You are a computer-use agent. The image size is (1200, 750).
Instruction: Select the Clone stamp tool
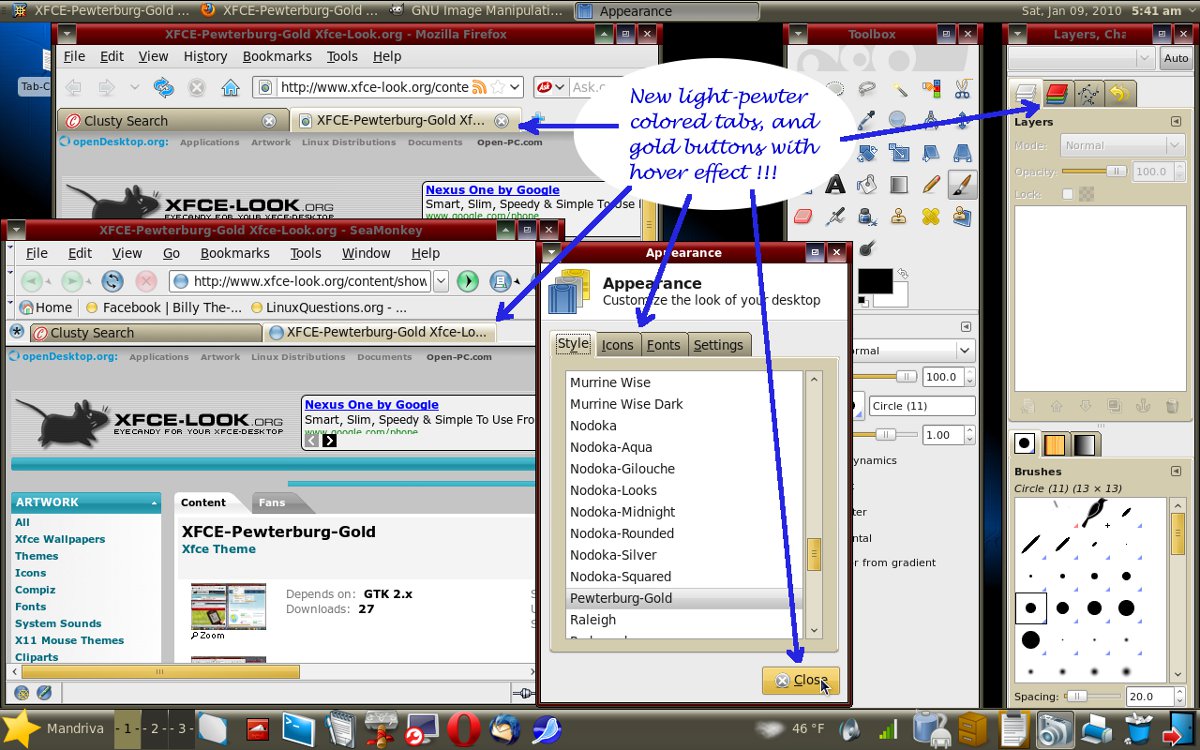(899, 217)
